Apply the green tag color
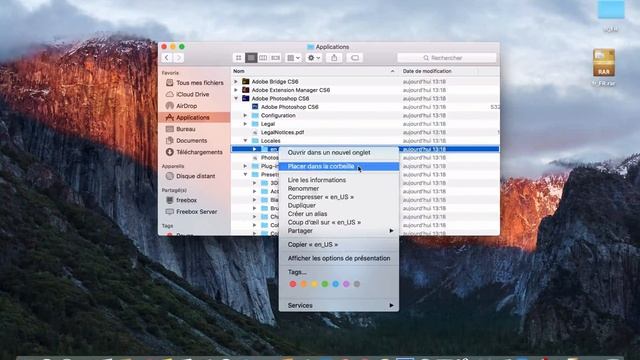The width and height of the screenshot is (640, 360). tap(325, 284)
